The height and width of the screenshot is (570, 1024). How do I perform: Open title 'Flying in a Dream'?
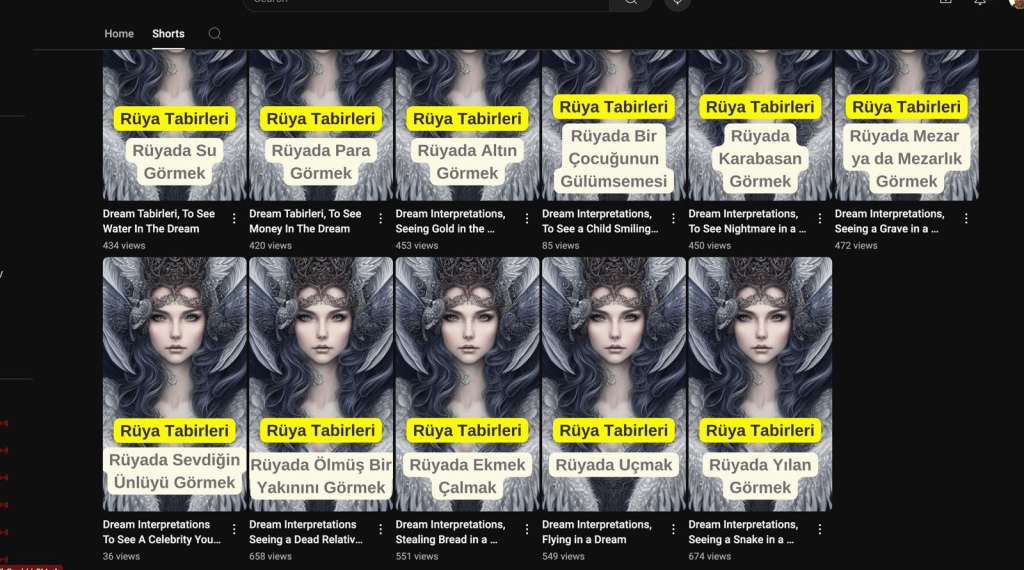(597, 532)
